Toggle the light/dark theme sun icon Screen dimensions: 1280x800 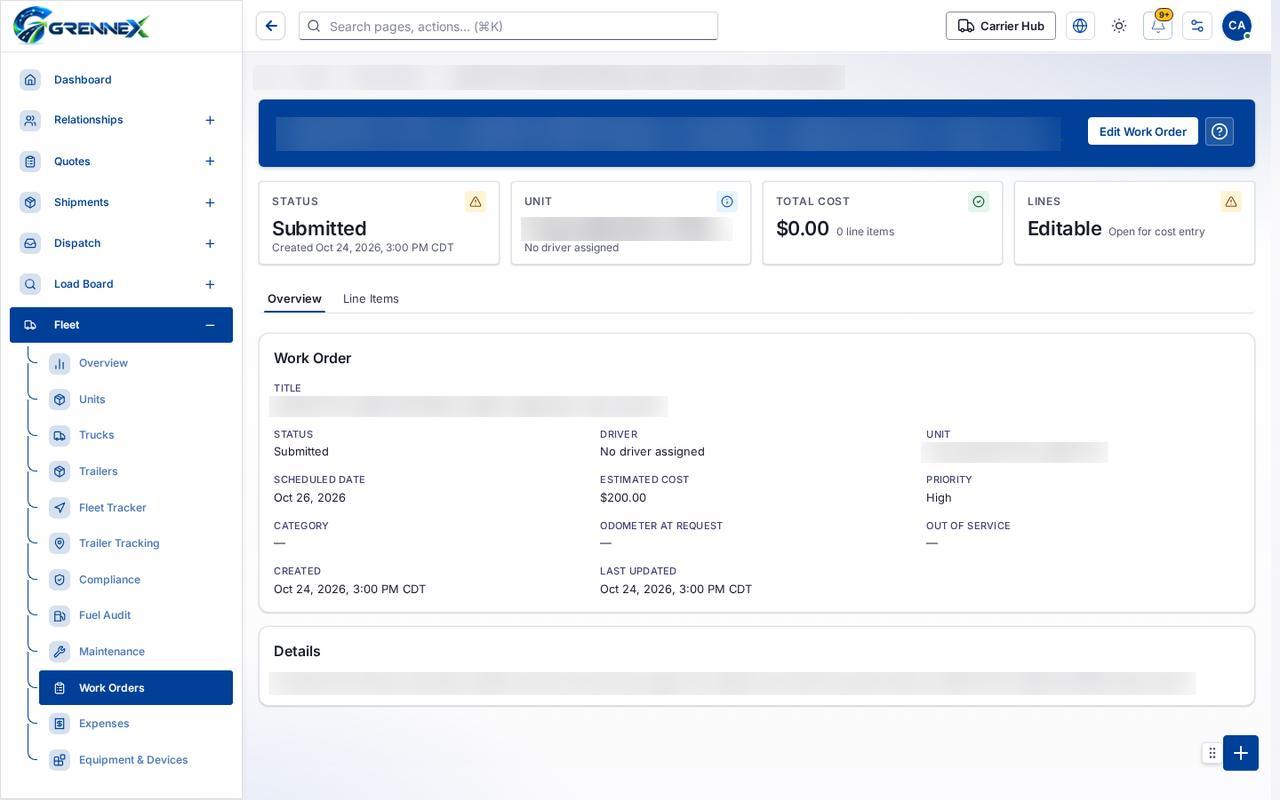point(1119,26)
